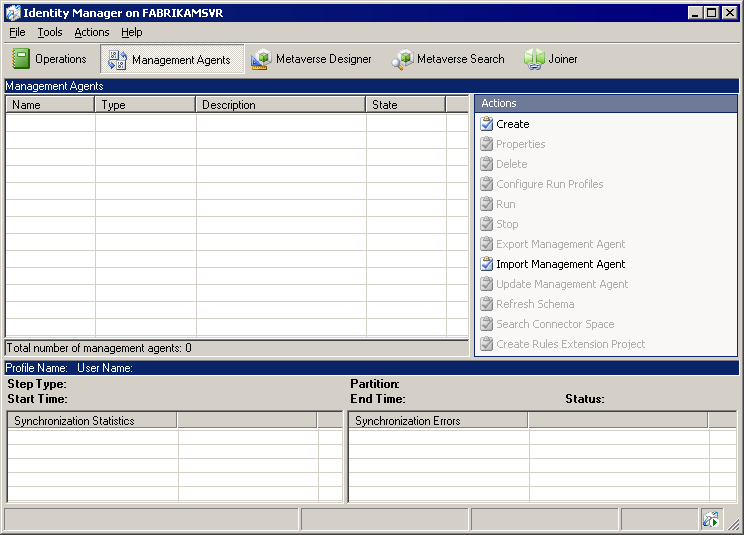Image resolution: width=744 pixels, height=535 pixels.
Task: Click the Search Connector Space icon
Action: pos(486,324)
